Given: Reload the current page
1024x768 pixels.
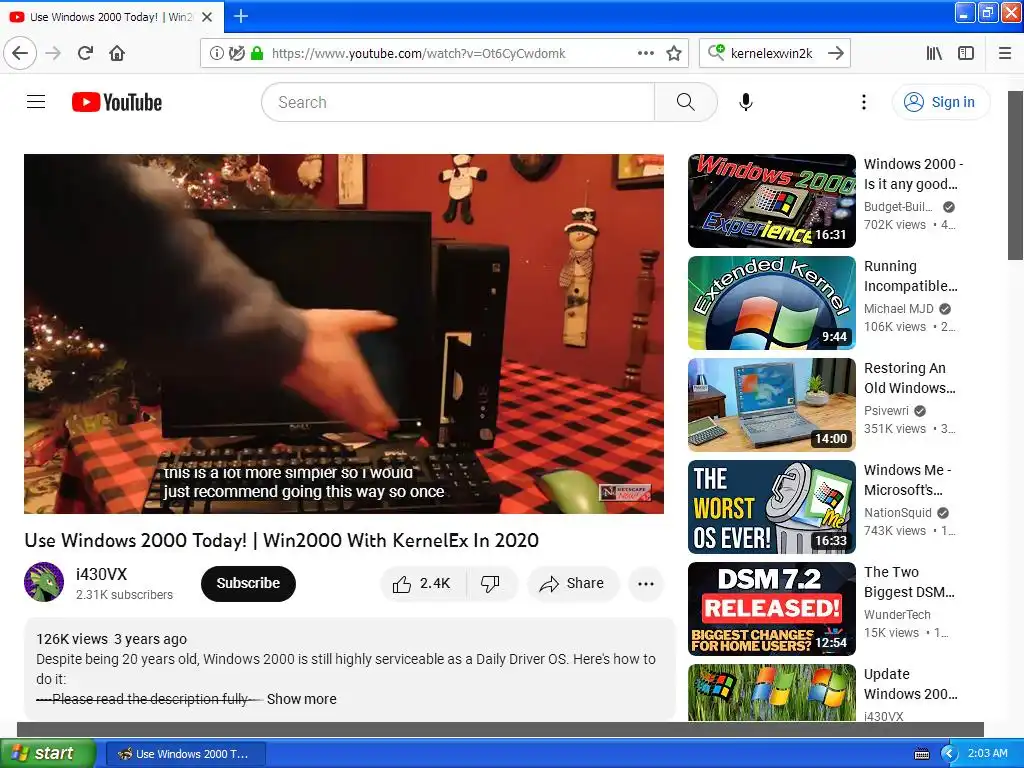Looking at the screenshot, I should [x=85, y=53].
